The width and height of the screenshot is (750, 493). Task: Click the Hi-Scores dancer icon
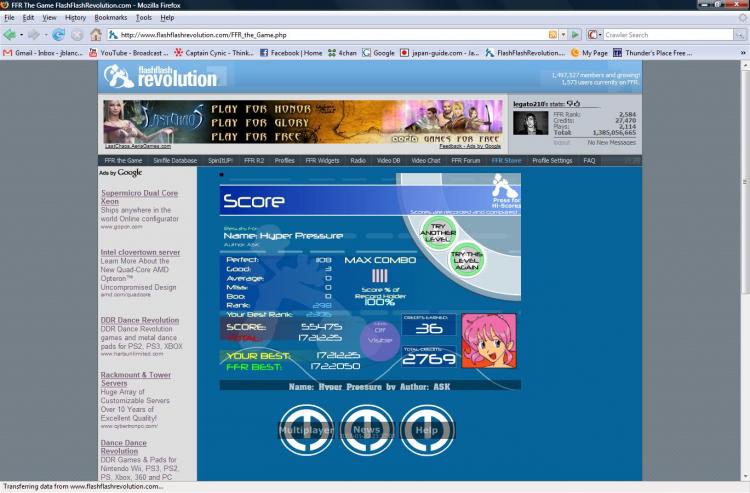click(x=504, y=186)
